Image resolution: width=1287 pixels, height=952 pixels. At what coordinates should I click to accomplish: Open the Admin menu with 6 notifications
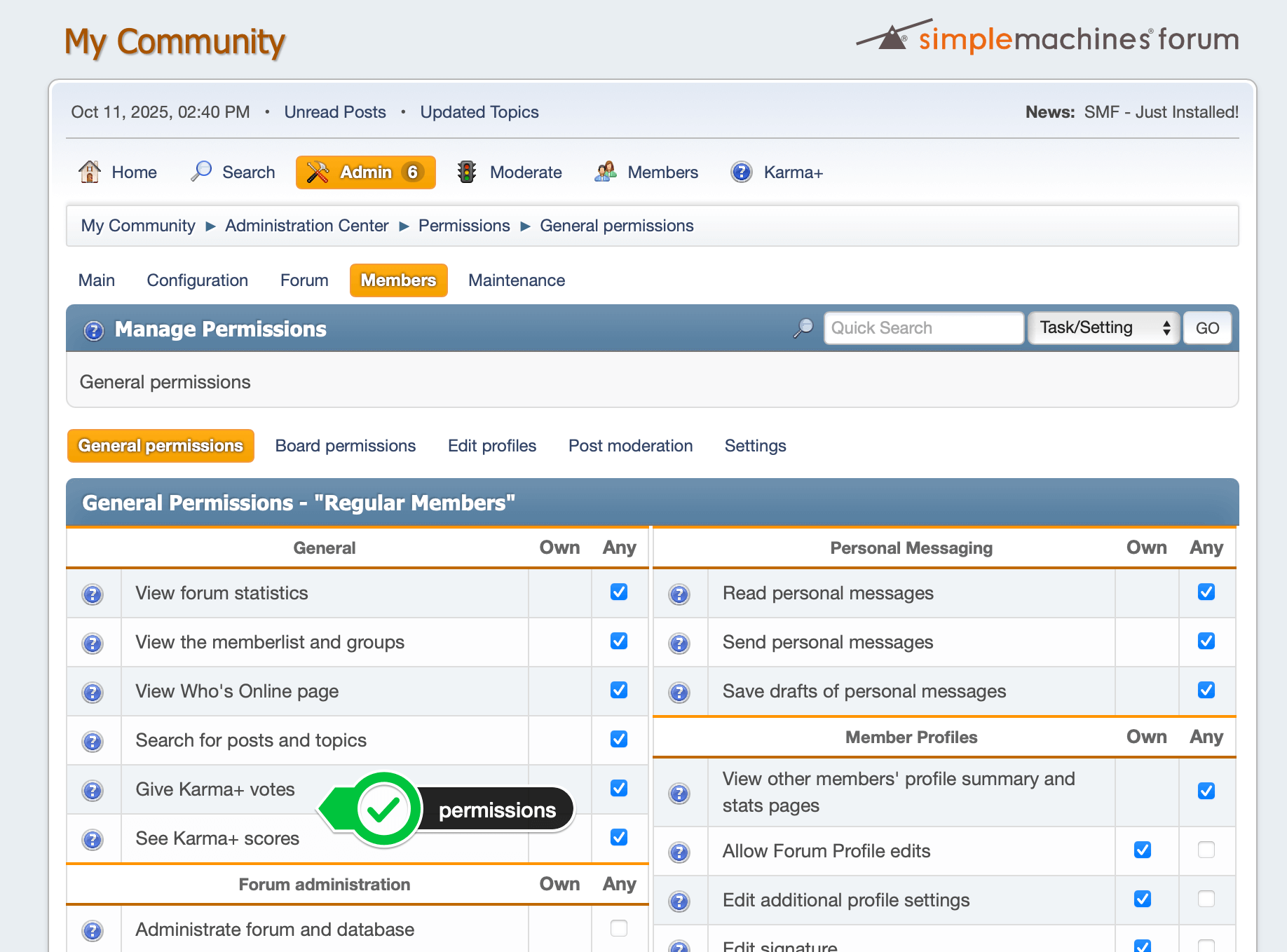pyautogui.click(x=365, y=172)
